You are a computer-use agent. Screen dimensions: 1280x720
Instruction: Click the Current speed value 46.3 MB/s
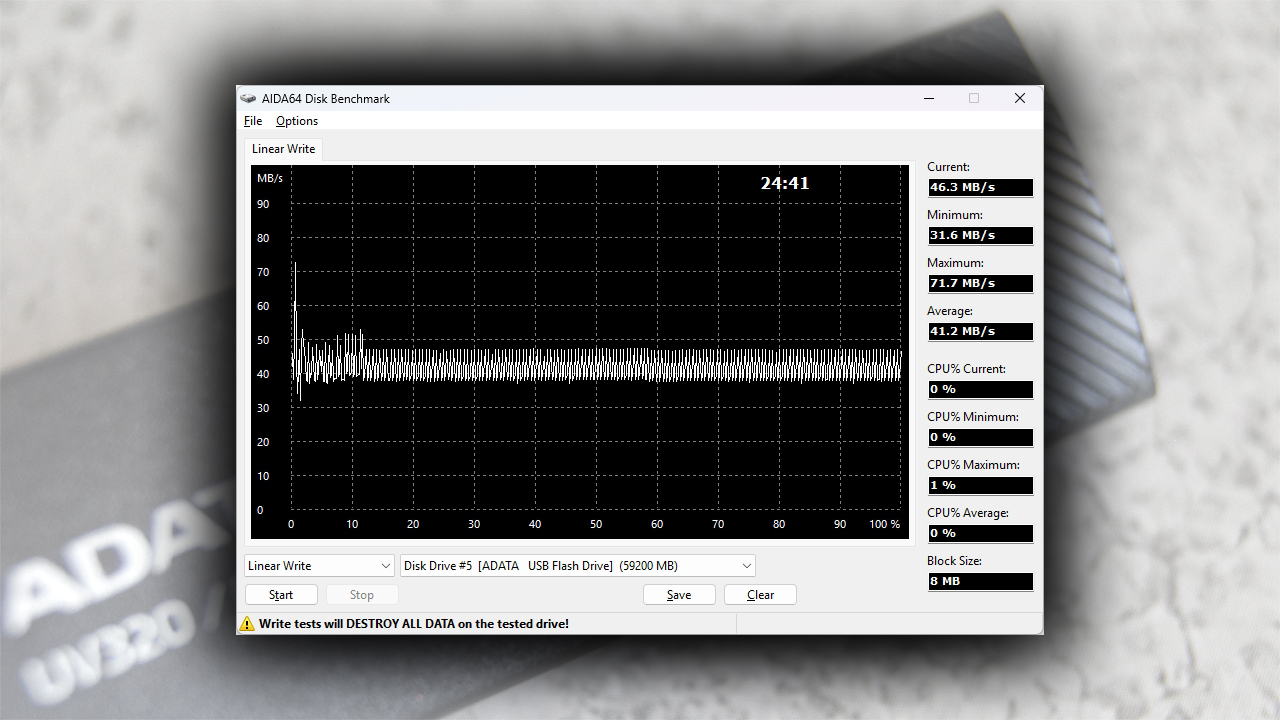979,187
